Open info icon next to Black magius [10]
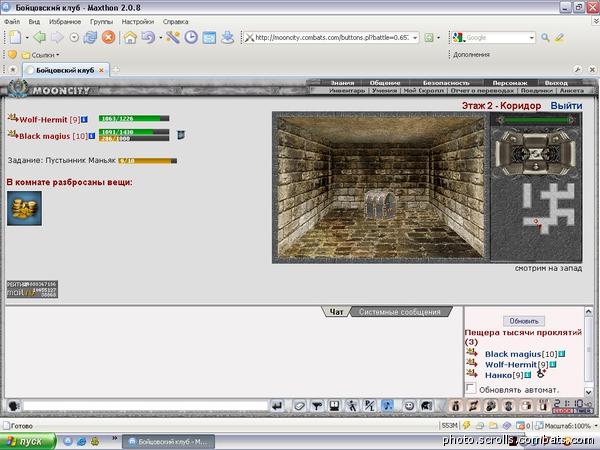Screen dimensions: 600x450 coord(91,136)
